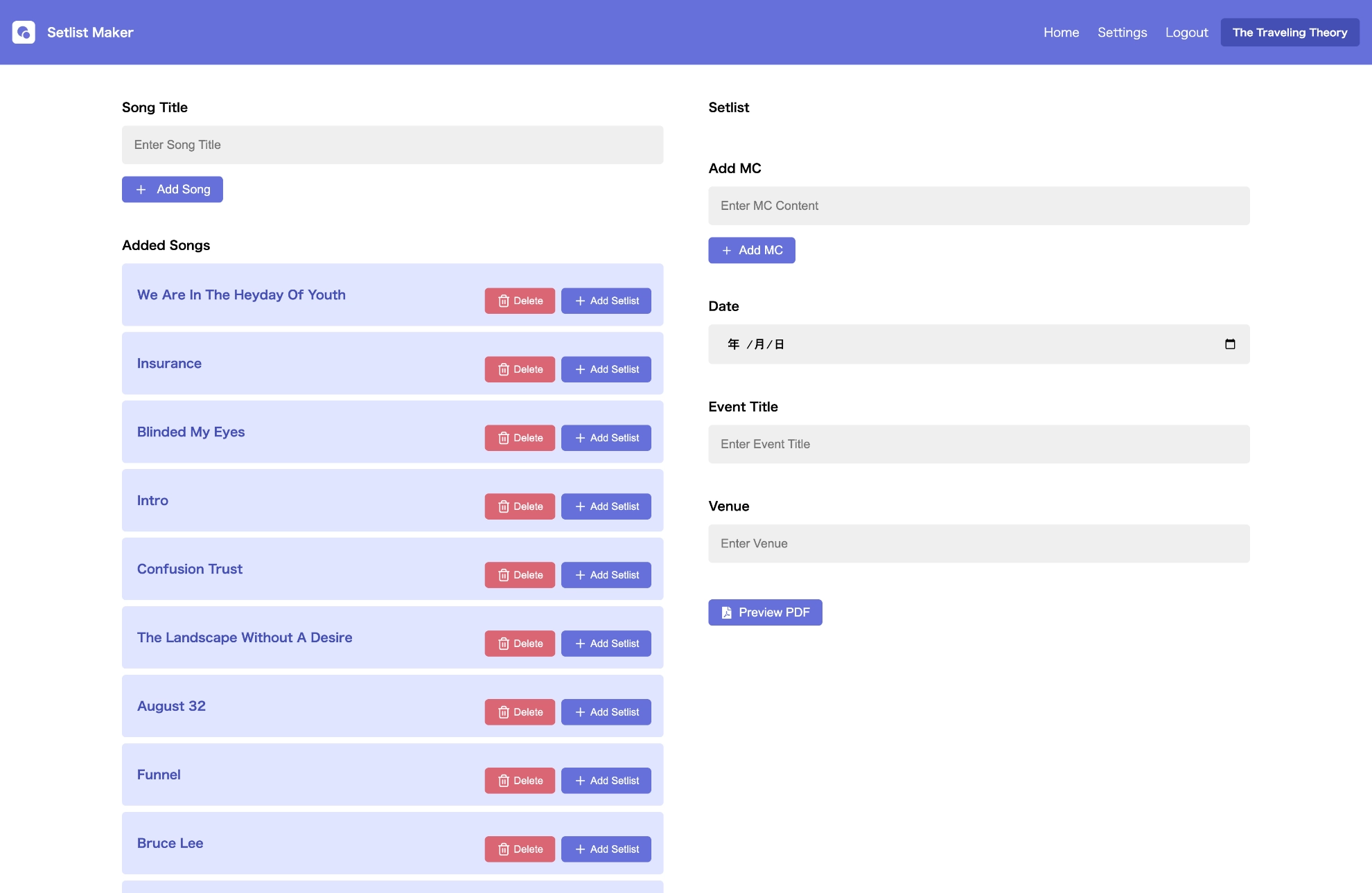Click the trash icon next to Bruce Lee
Screen dimensions: 1372x893
504,849
